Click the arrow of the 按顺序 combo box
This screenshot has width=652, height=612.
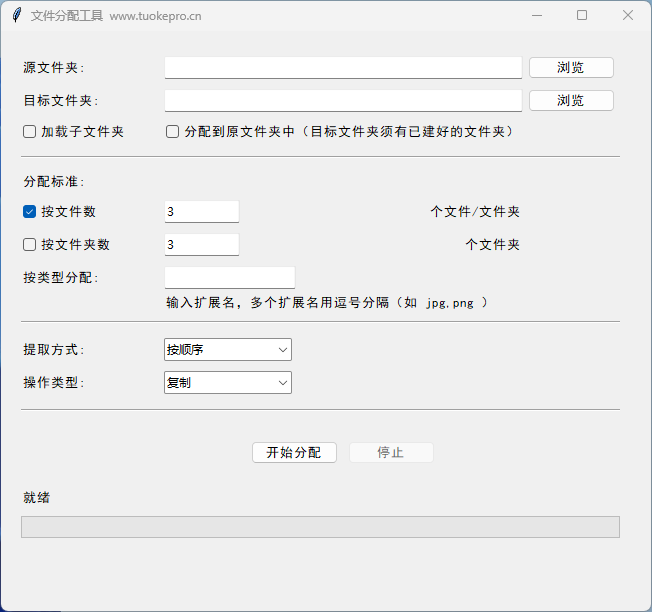(282, 350)
